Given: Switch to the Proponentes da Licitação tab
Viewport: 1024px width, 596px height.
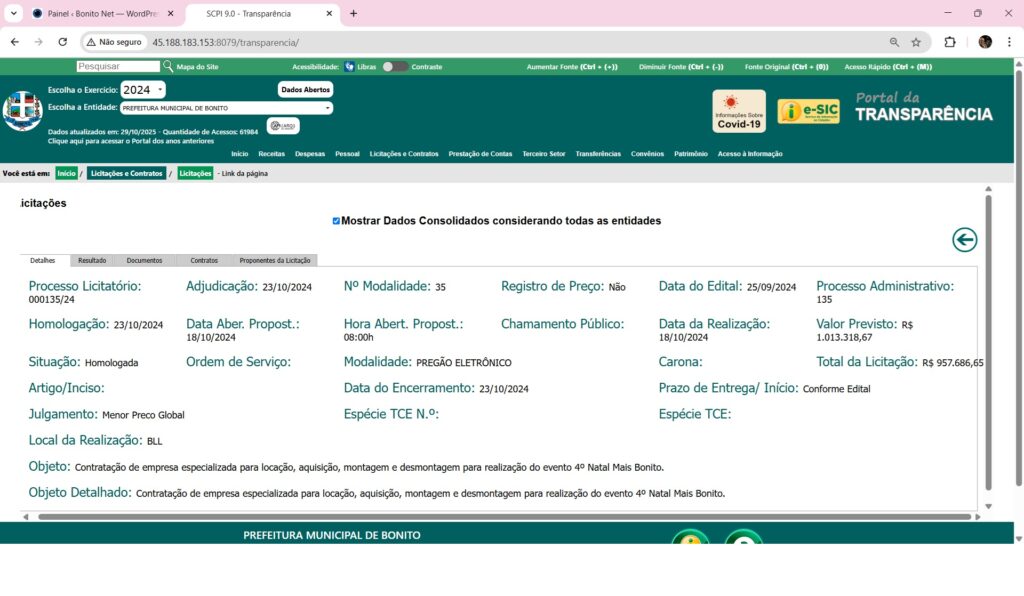Looking at the screenshot, I should pyautogui.click(x=273, y=260).
